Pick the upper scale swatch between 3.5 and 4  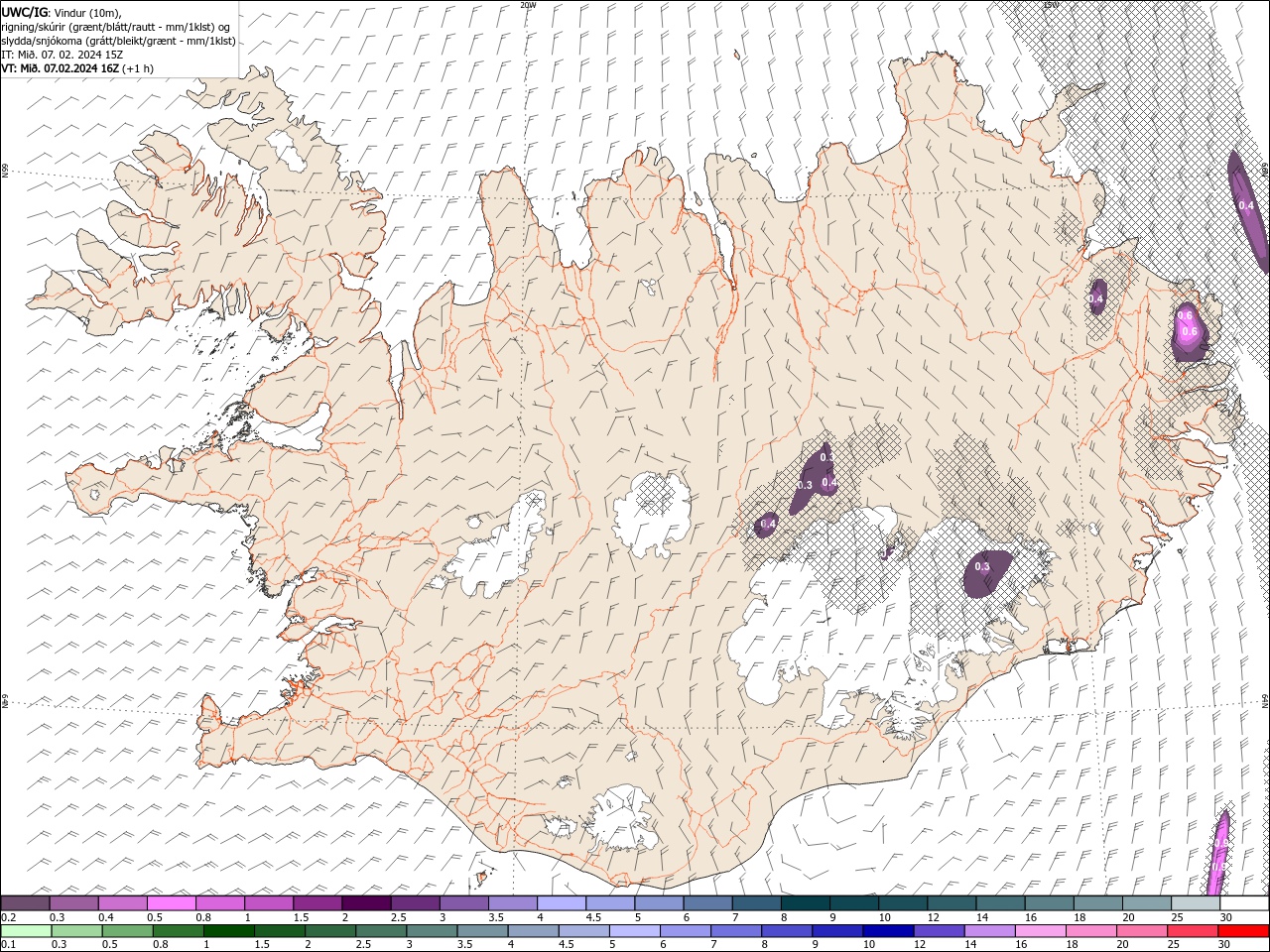[512, 903]
